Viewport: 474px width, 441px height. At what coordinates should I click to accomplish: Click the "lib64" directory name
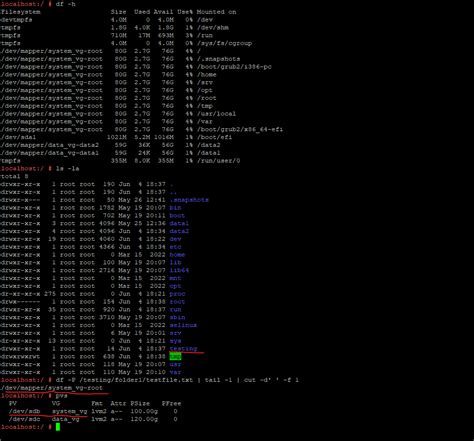point(179,271)
